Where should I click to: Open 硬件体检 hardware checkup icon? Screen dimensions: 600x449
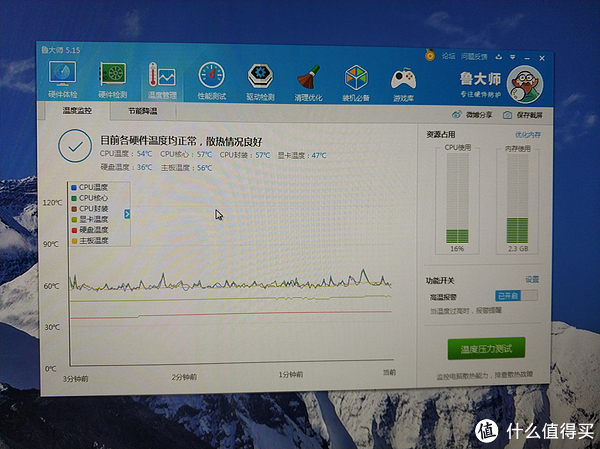click(x=62, y=79)
